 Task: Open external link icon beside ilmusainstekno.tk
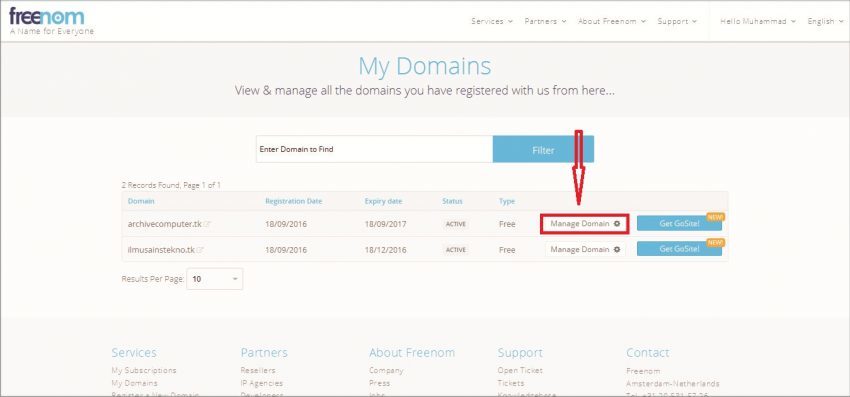[x=200, y=250]
